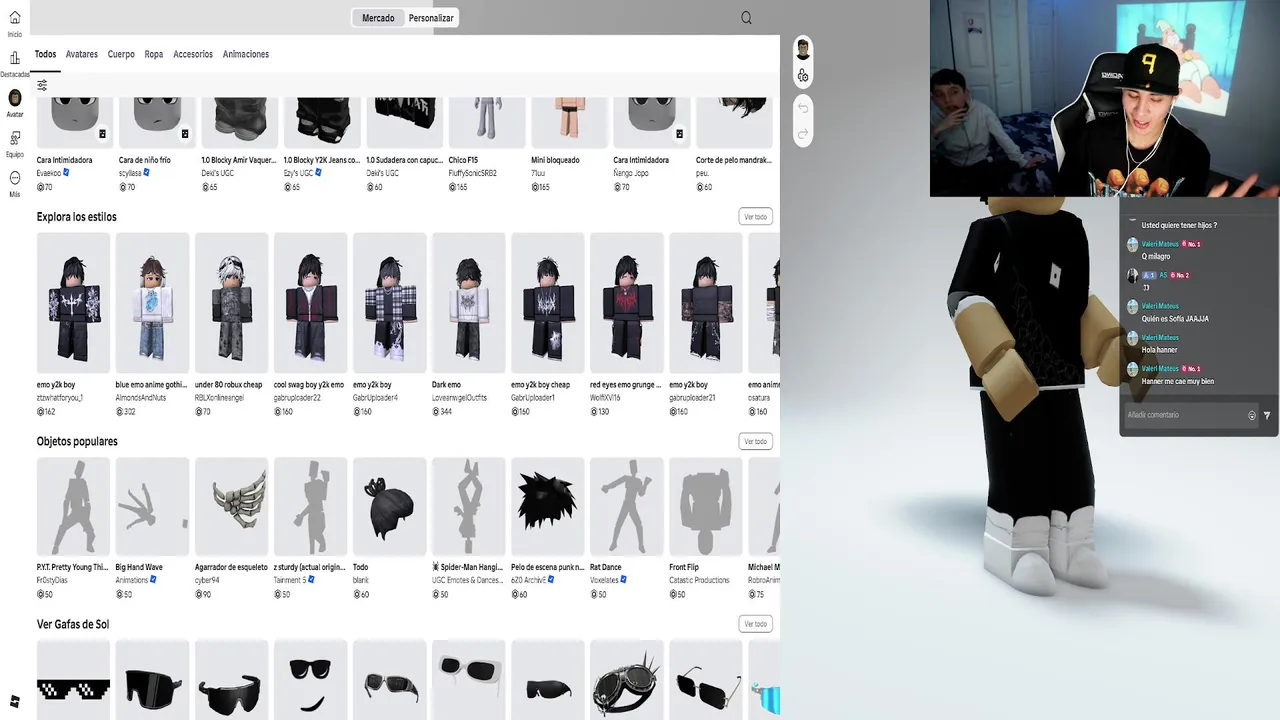Image resolution: width=1280 pixels, height=720 pixels.
Task: Open the Chico F15 item
Action: click(487, 122)
